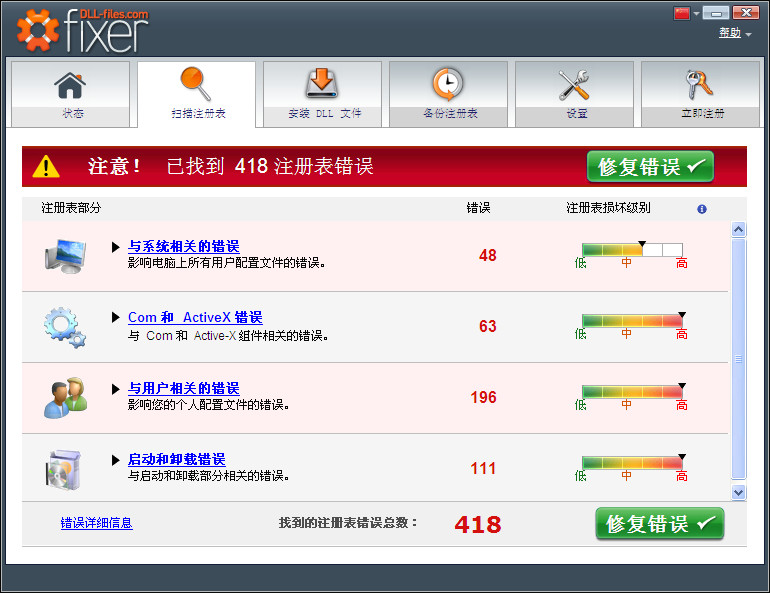Click damage level bar for user errors
Image resolution: width=770 pixels, height=593 pixels.
point(632,391)
